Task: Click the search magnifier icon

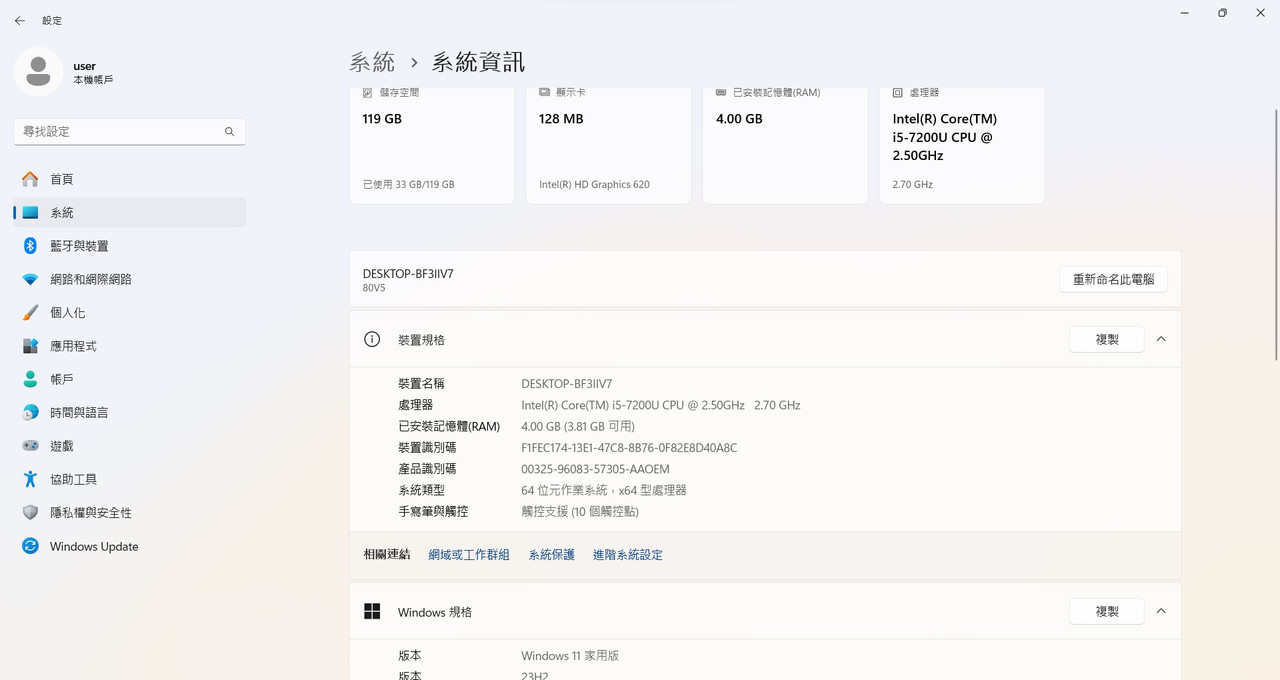Action: point(229,131)
